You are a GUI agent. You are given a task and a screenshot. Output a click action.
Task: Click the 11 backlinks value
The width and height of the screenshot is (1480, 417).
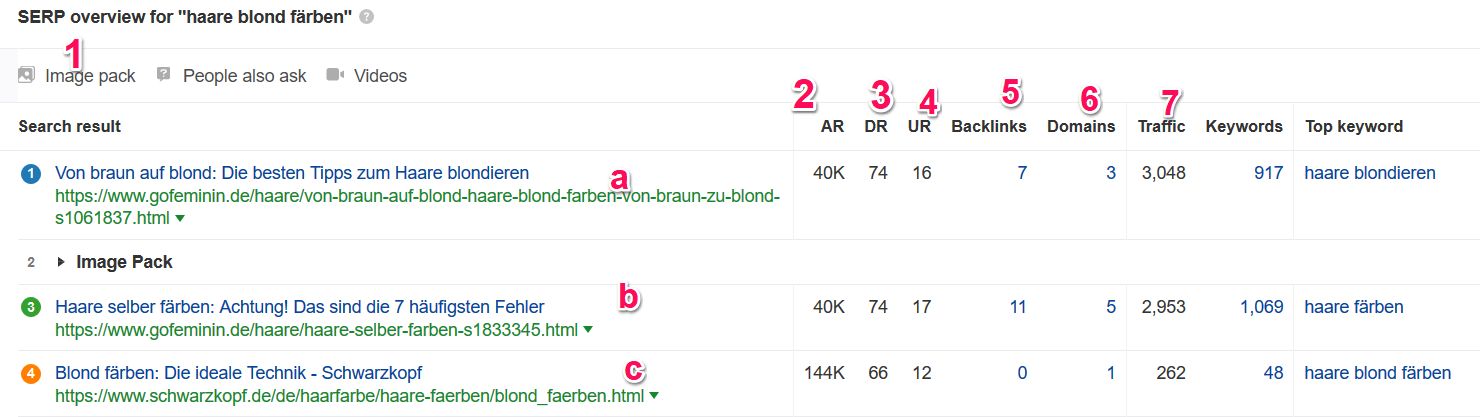coord(1018,307)
